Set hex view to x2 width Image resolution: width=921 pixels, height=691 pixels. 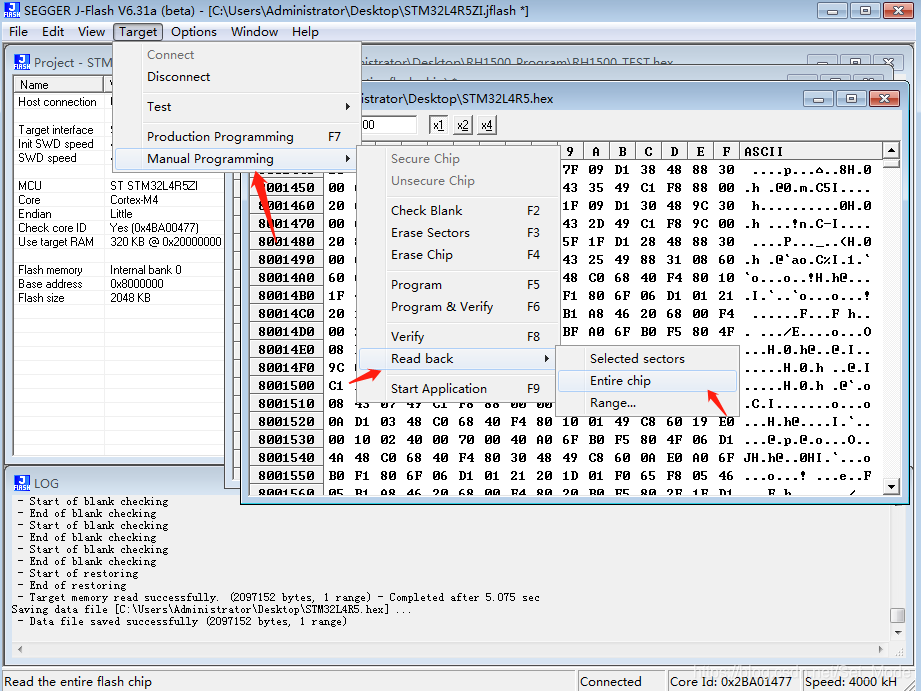click(x=463, y=125)
